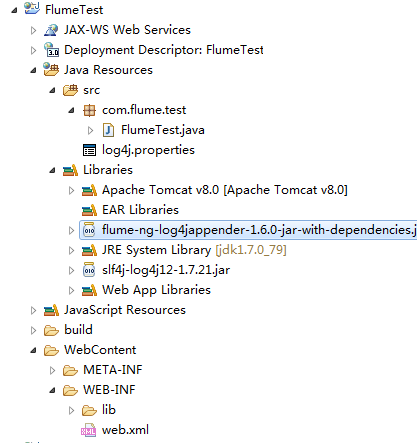Select the META-INF label
417x443 pixels.
click(x=113, y=370)
